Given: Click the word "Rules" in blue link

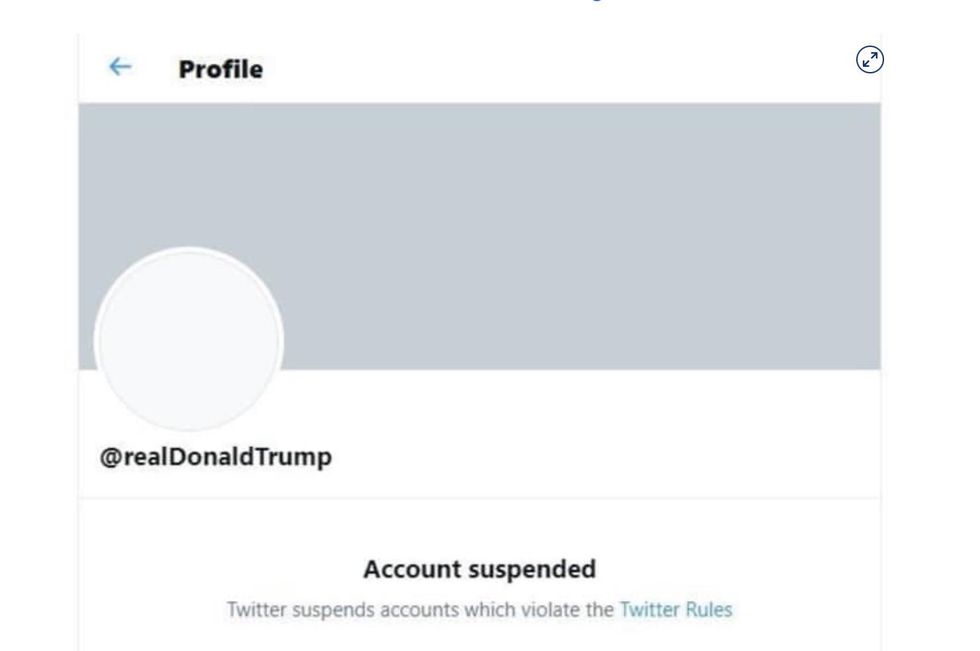Looking at the screenshot, I should (x=711, y=609).
